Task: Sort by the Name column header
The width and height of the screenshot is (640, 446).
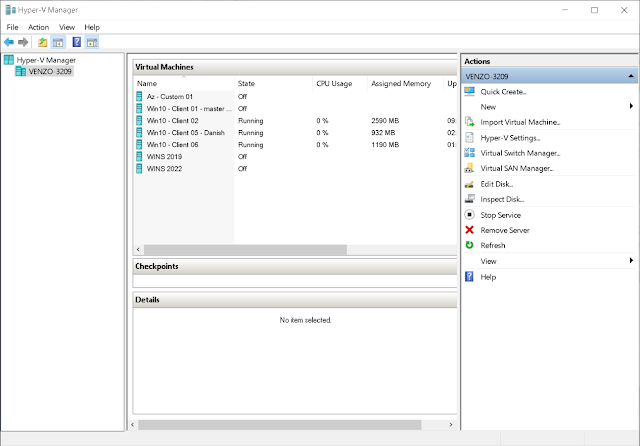Action: [x=184, y=84]
